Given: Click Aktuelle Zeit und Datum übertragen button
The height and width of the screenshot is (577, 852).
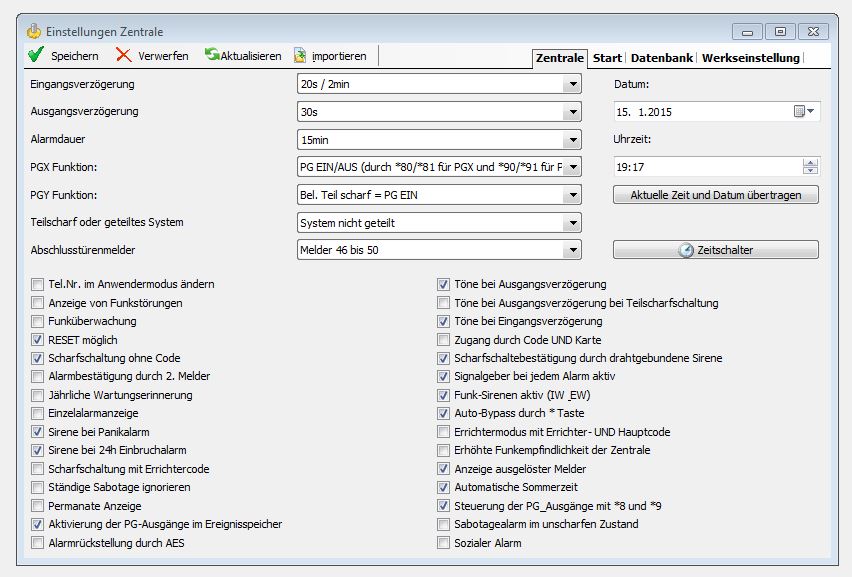Looking at the screenshot, I should click(x=715, y=195).
